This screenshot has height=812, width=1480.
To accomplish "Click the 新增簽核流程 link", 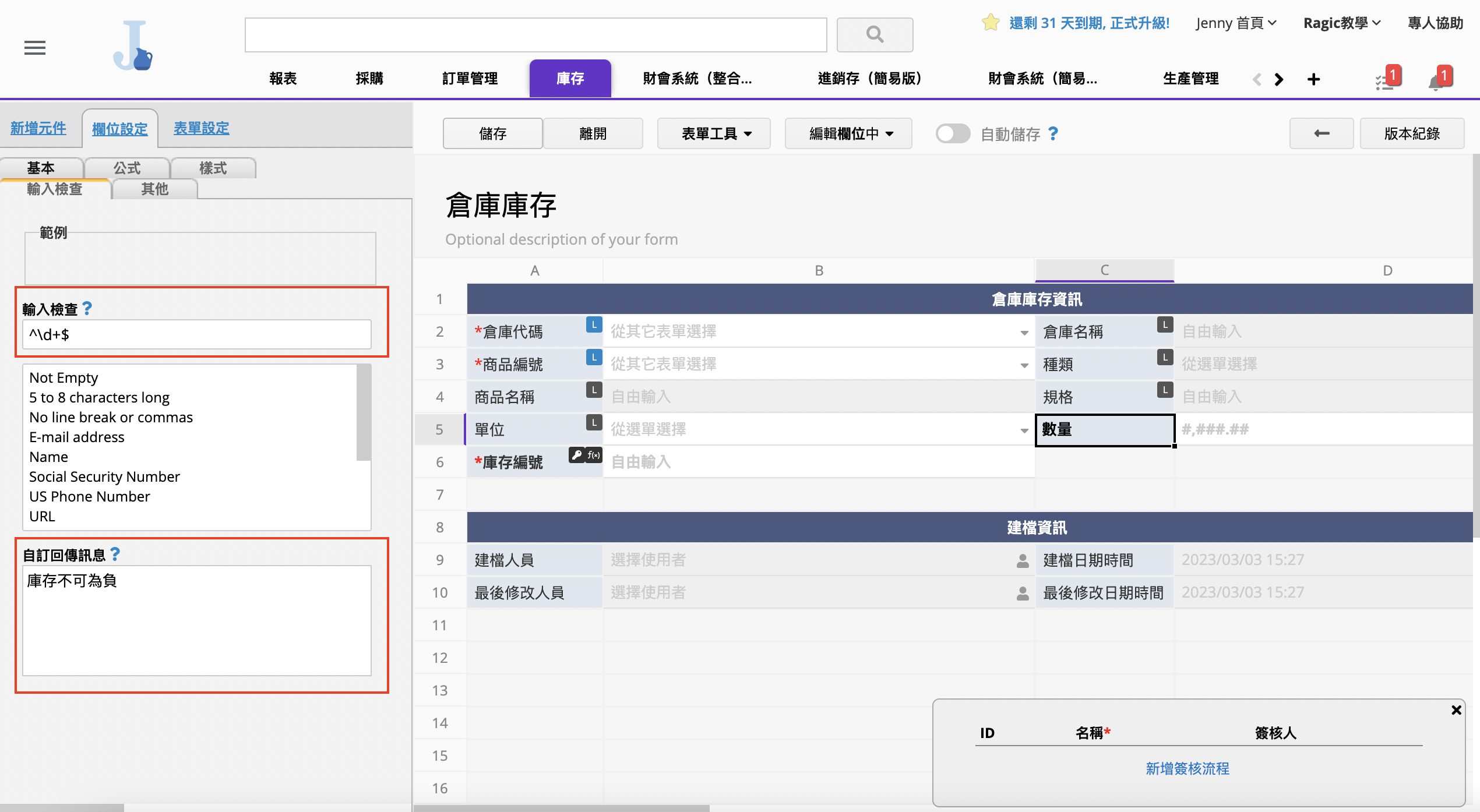I will coord(1187,768).
